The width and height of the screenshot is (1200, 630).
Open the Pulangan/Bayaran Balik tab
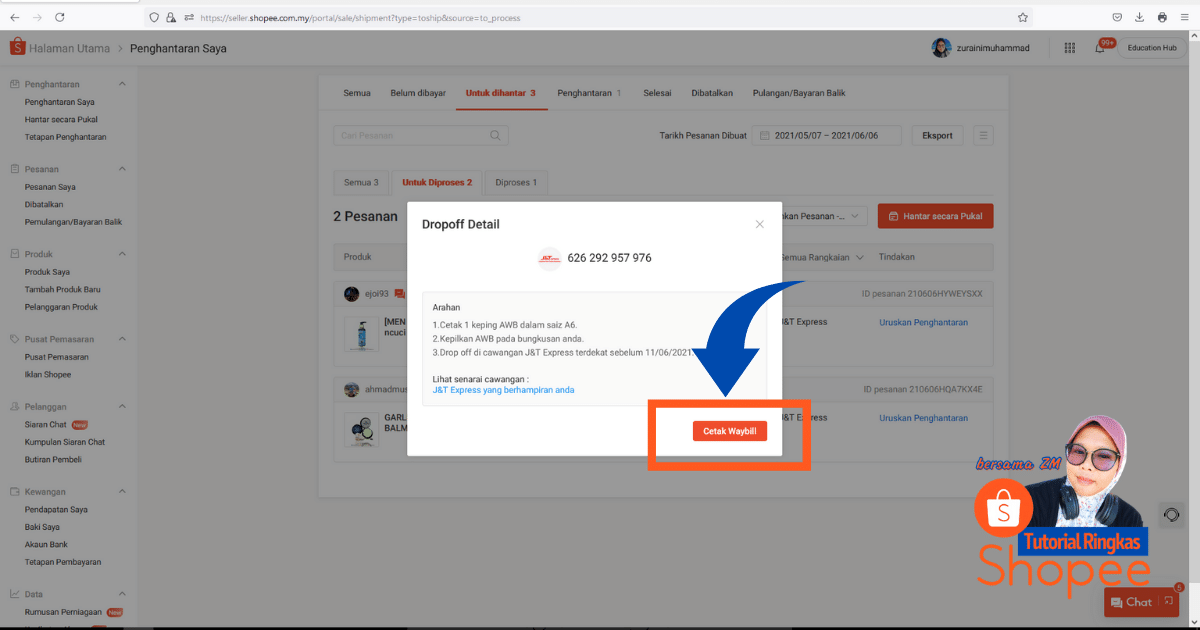pyautogui.click(x=799, y=93)
